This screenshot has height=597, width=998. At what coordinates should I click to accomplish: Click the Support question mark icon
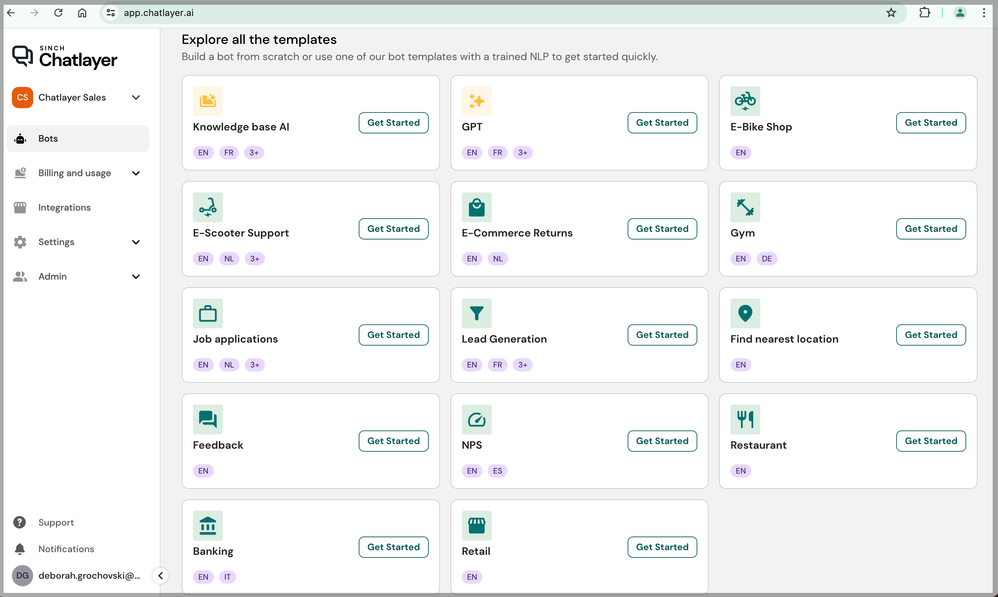point(20,523)
